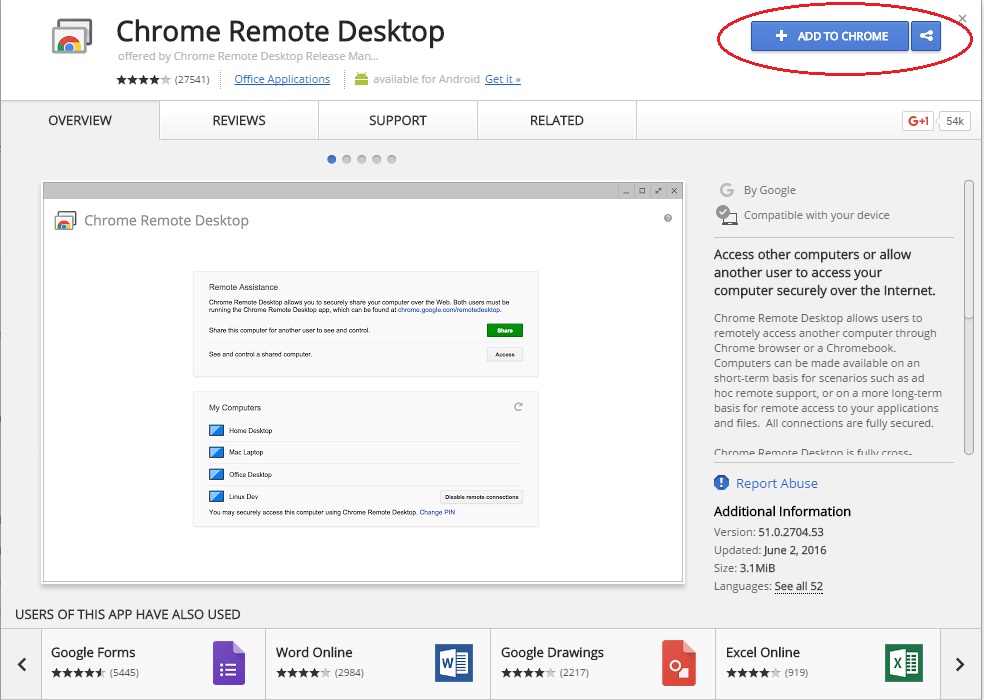The image size is (984, 700).
Task: Click the offered by Chrome Remote Desktop text
Action: click(x=248, y=56)
